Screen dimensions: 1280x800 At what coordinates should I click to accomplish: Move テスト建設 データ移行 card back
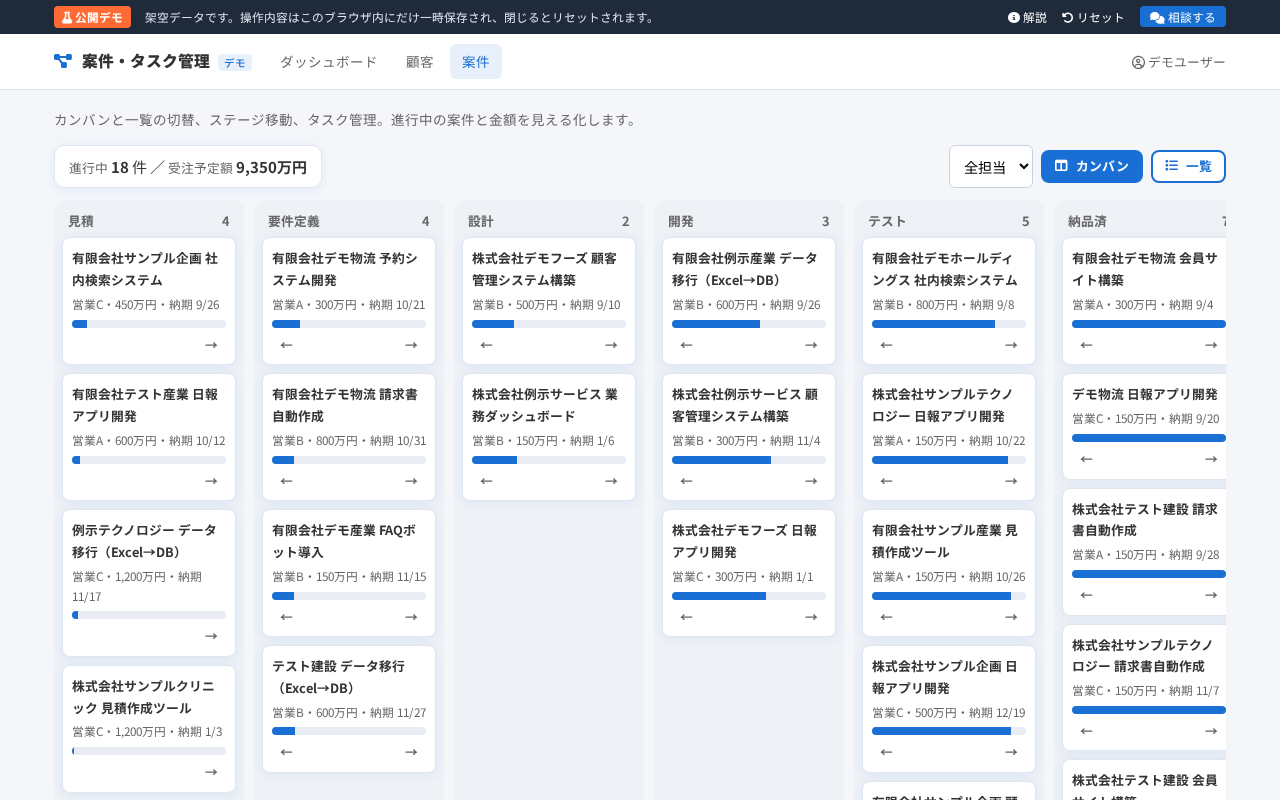pos(287,752)
